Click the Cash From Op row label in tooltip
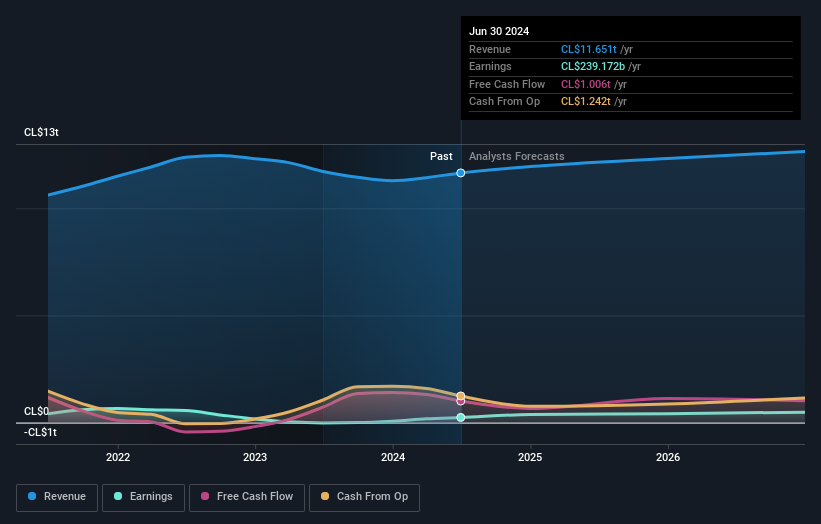The width and height of the screenshot is (821, 524). click(504, 102)
